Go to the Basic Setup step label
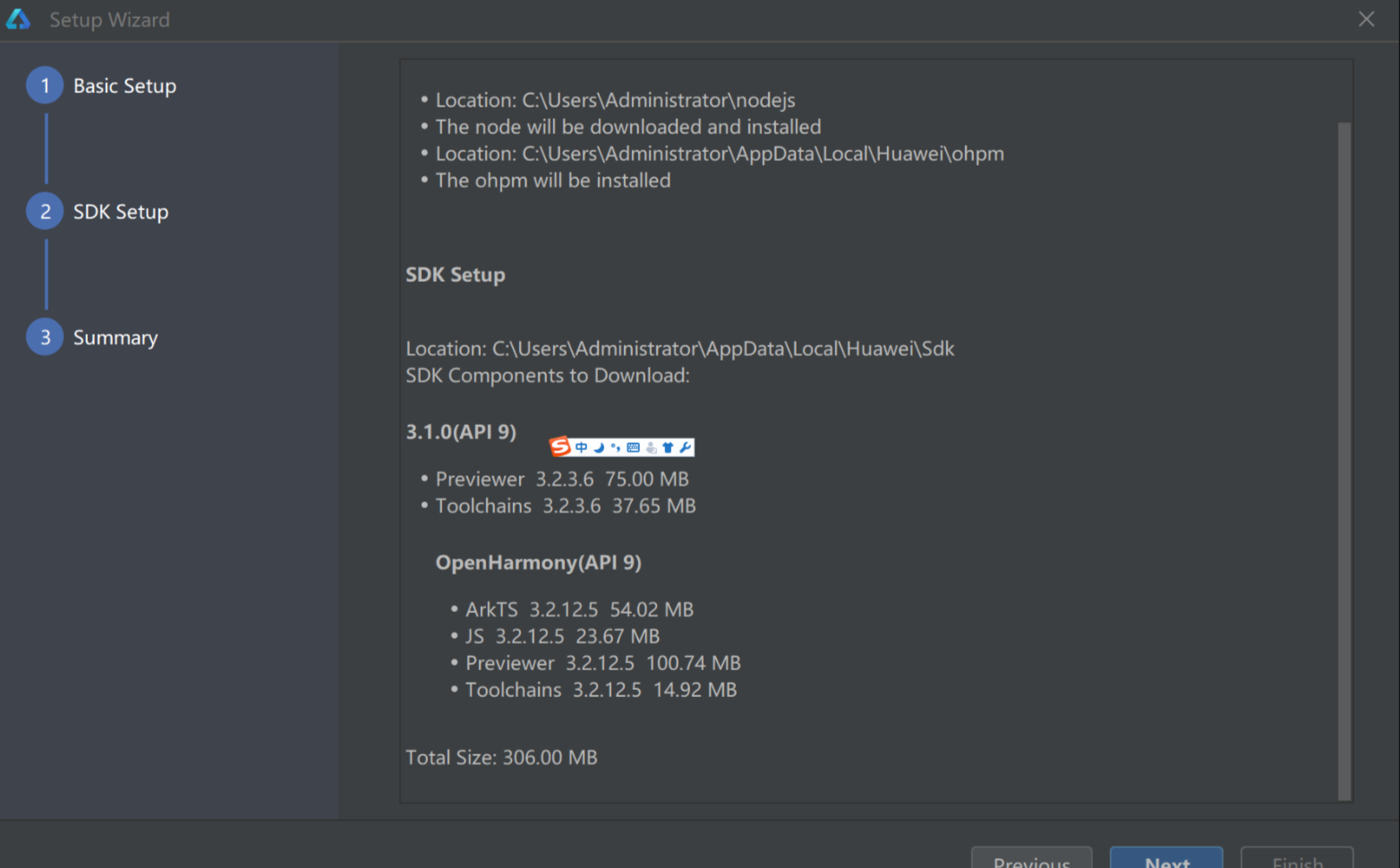The width and height of the screenshot is (1400, 868). click(124, 86)
